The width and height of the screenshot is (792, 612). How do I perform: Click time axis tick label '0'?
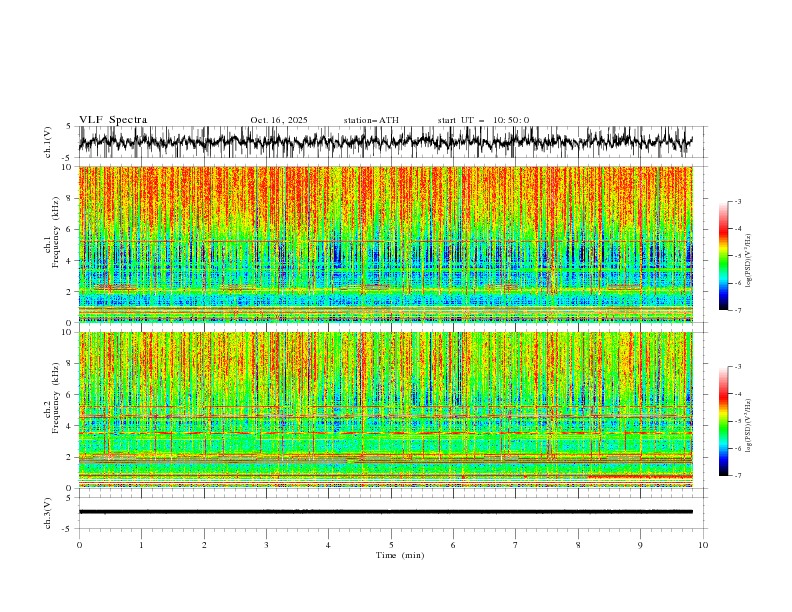coord(79,545)
